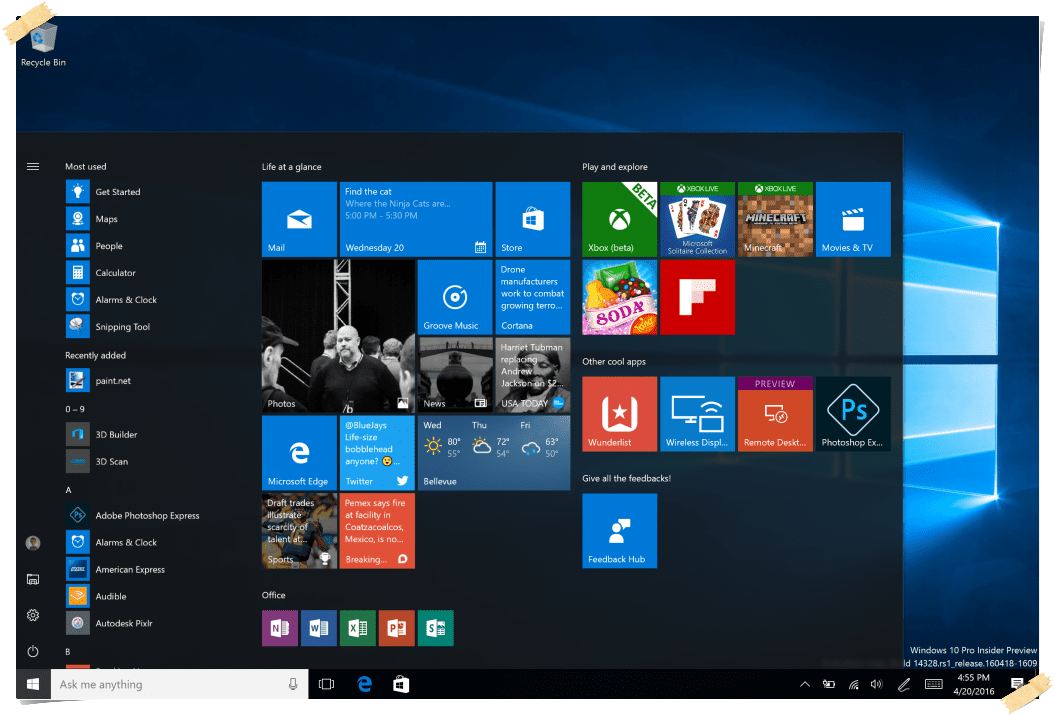Open Word from the Office group
This screenshot has width=1055, height=715.
click(318, 628)
